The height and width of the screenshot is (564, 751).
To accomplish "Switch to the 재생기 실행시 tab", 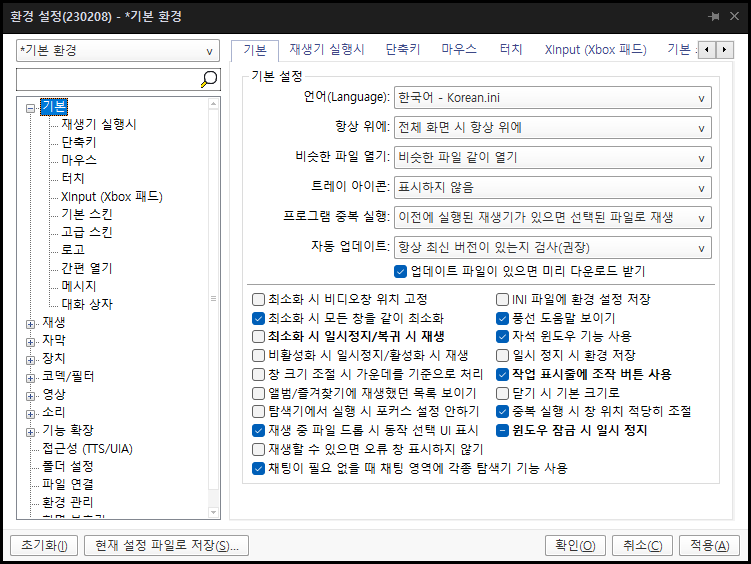I will [327, 49].
